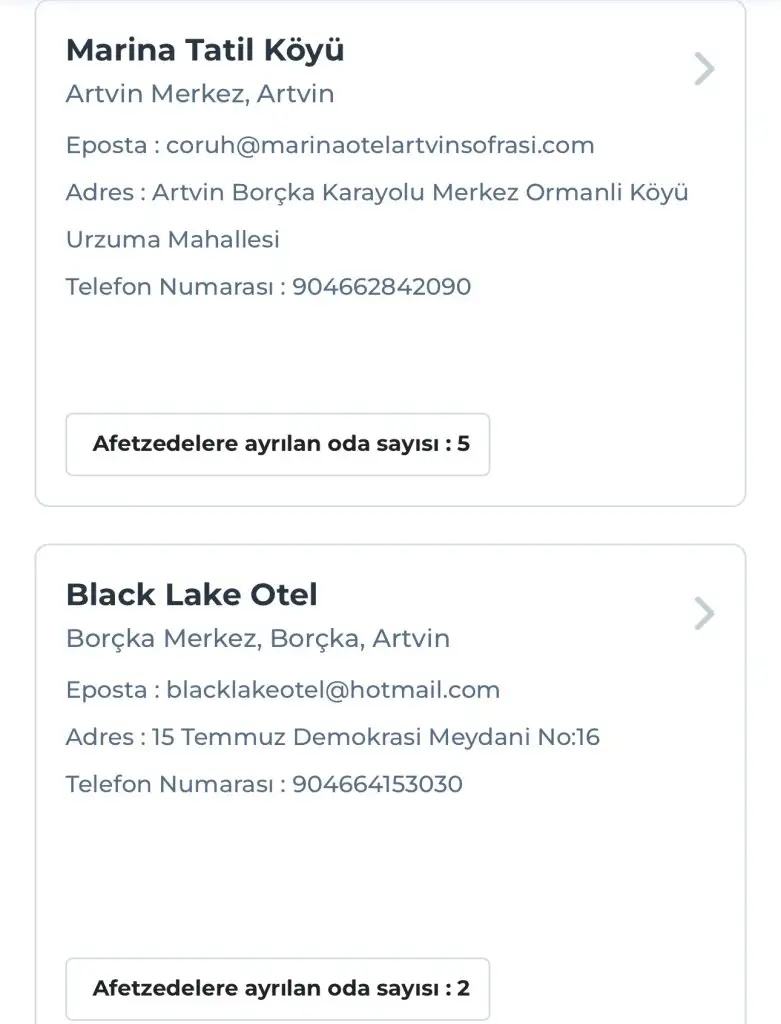The image size is (781, 1024).
Task: Click the Artvin Merkez, Artvin location text
Action: pyautogui.click(x=200, y=95)
